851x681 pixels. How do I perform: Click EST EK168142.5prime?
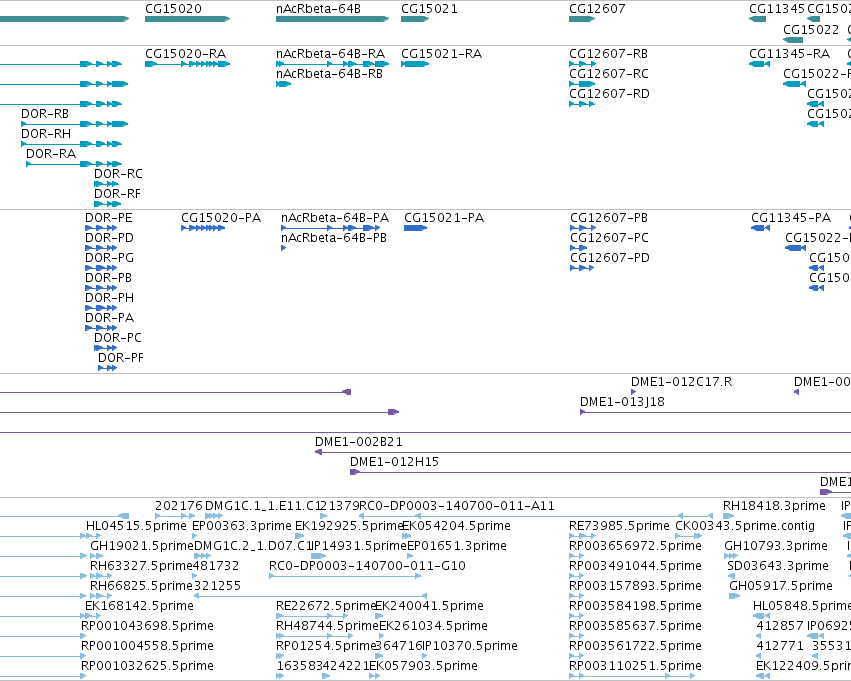coord(139,606)
